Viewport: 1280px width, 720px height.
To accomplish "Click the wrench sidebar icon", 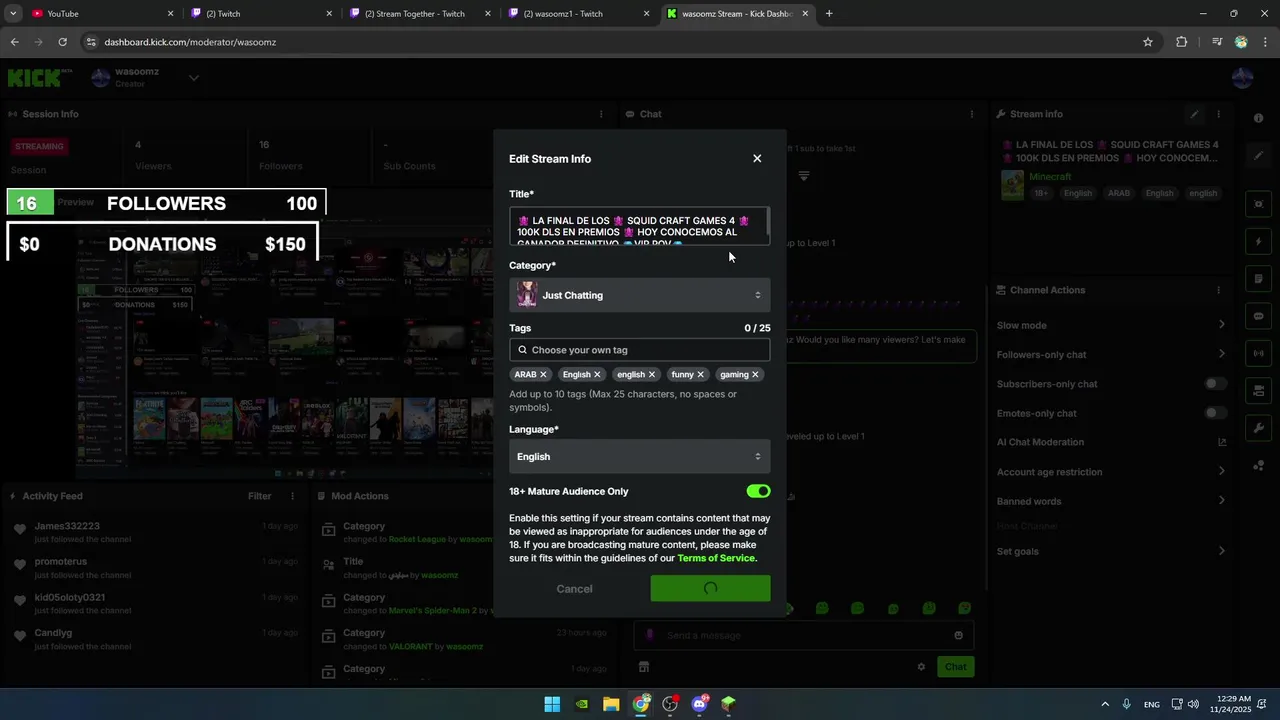I will click(1259, 428).
